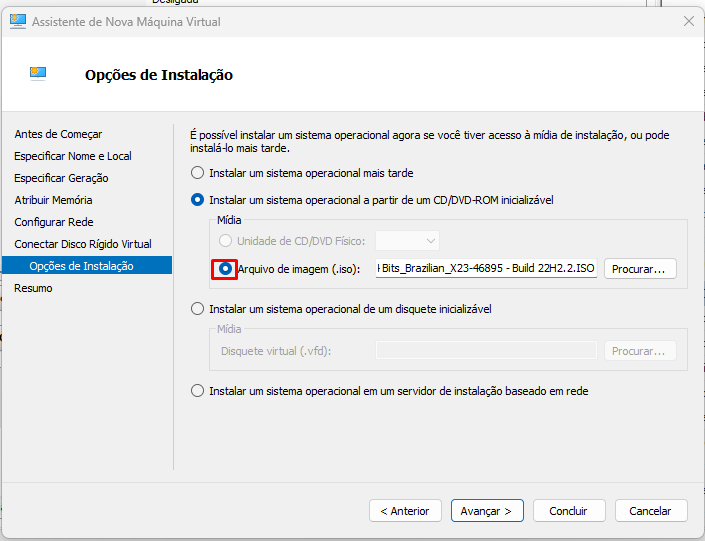Select network-based installation server option
The width and height of the screenshot is (705, 541).
click(198, 391)
